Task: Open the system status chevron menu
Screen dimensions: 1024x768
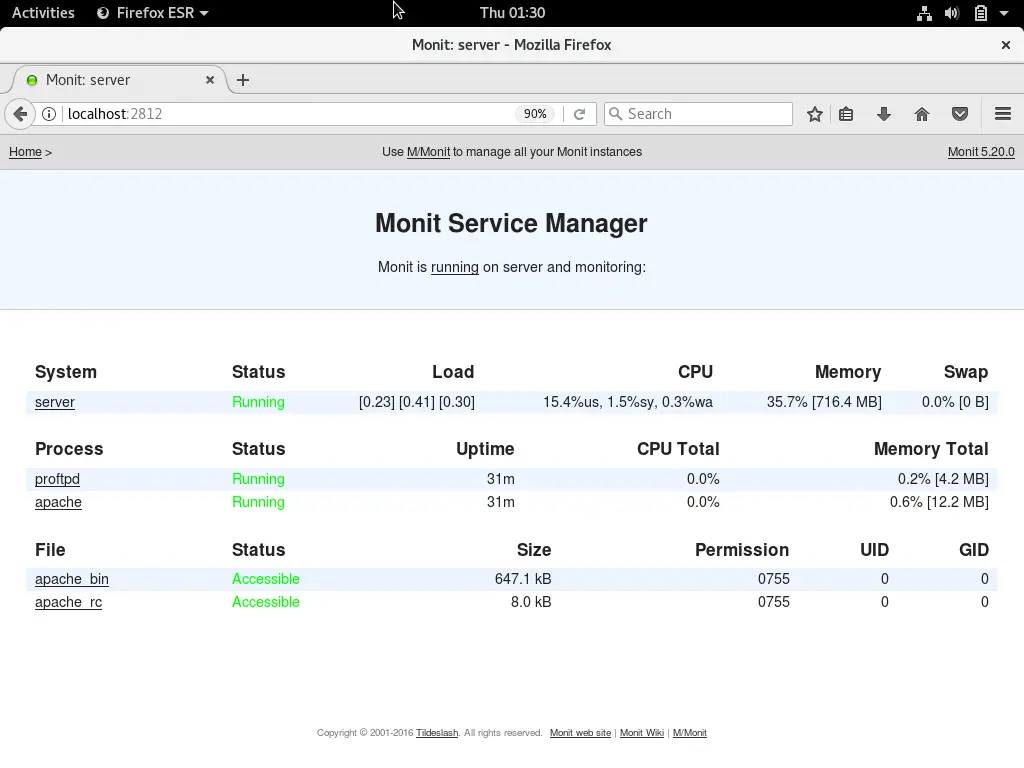Action: click(1003, 13)
